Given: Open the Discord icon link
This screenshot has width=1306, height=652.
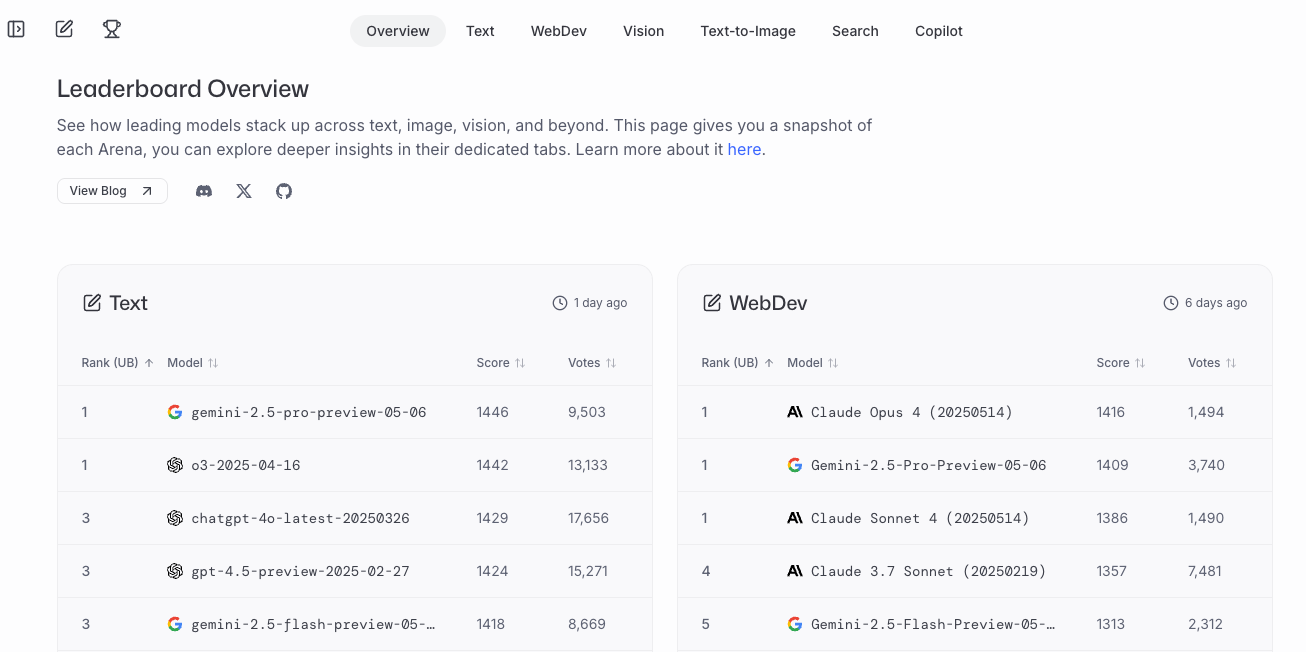Looking at the screenshot, I should coord(204,191).
